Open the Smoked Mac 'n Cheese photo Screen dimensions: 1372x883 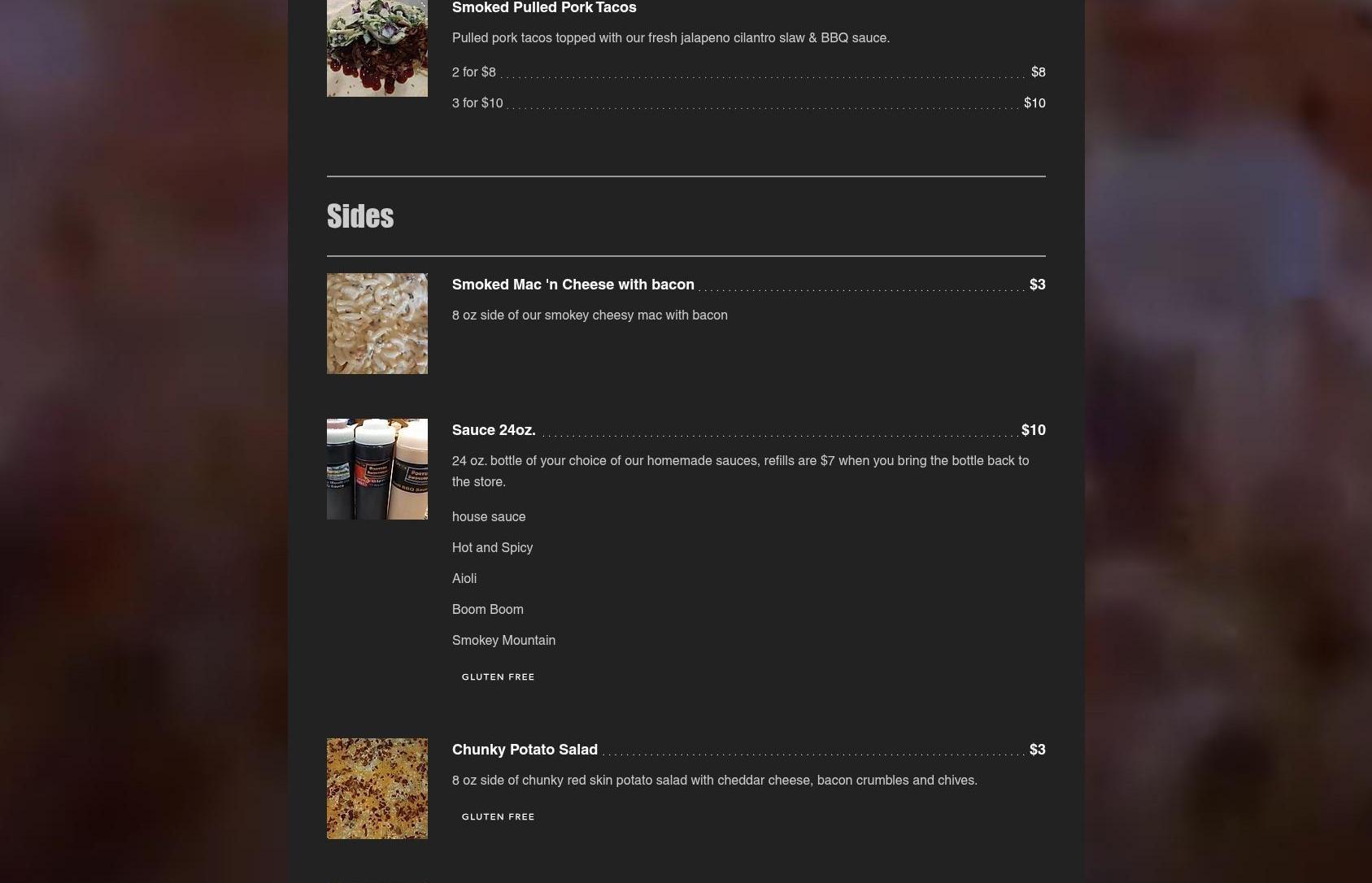(x=377, y=324)
